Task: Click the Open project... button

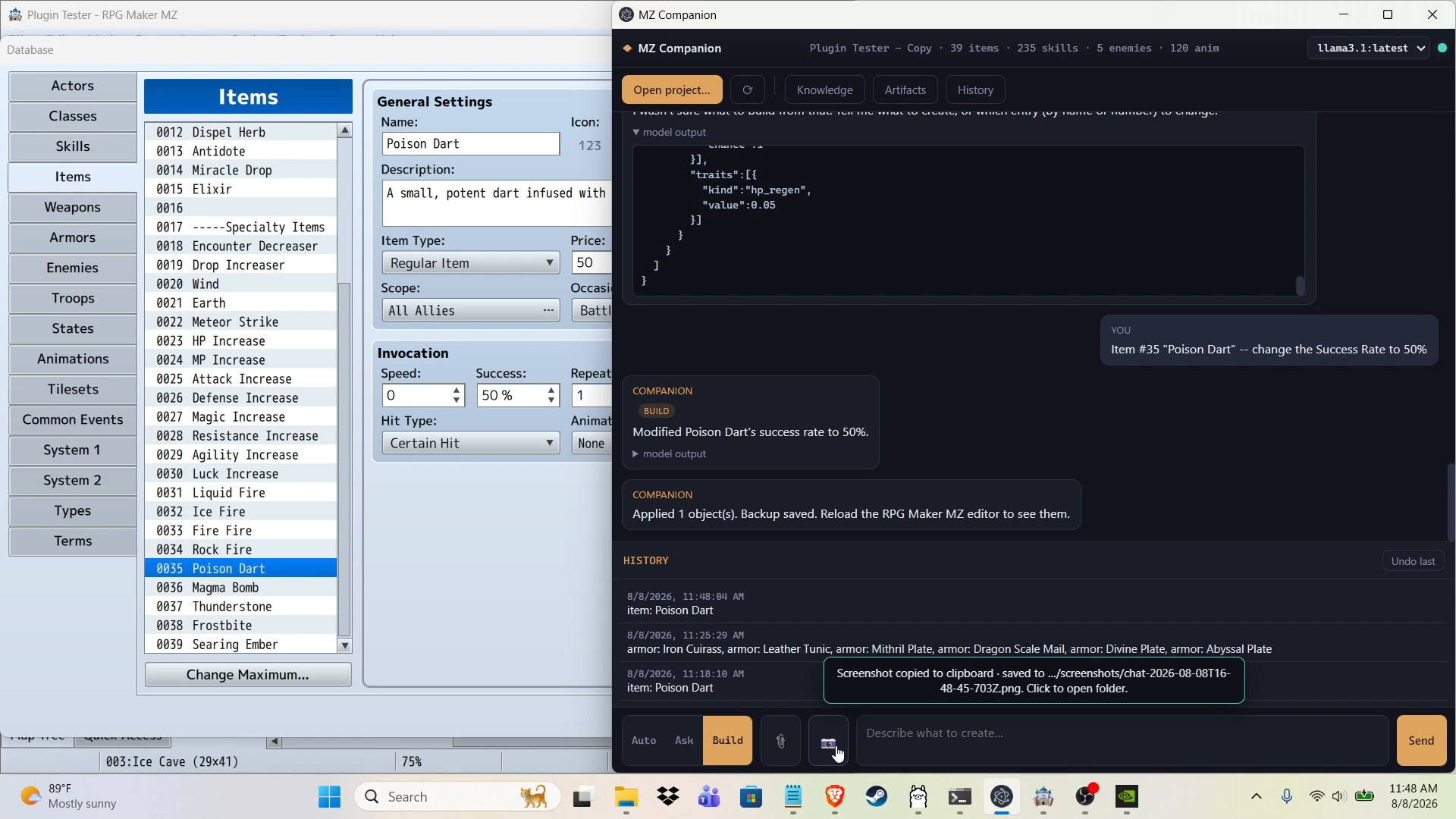Action: [x=672, y=89]
